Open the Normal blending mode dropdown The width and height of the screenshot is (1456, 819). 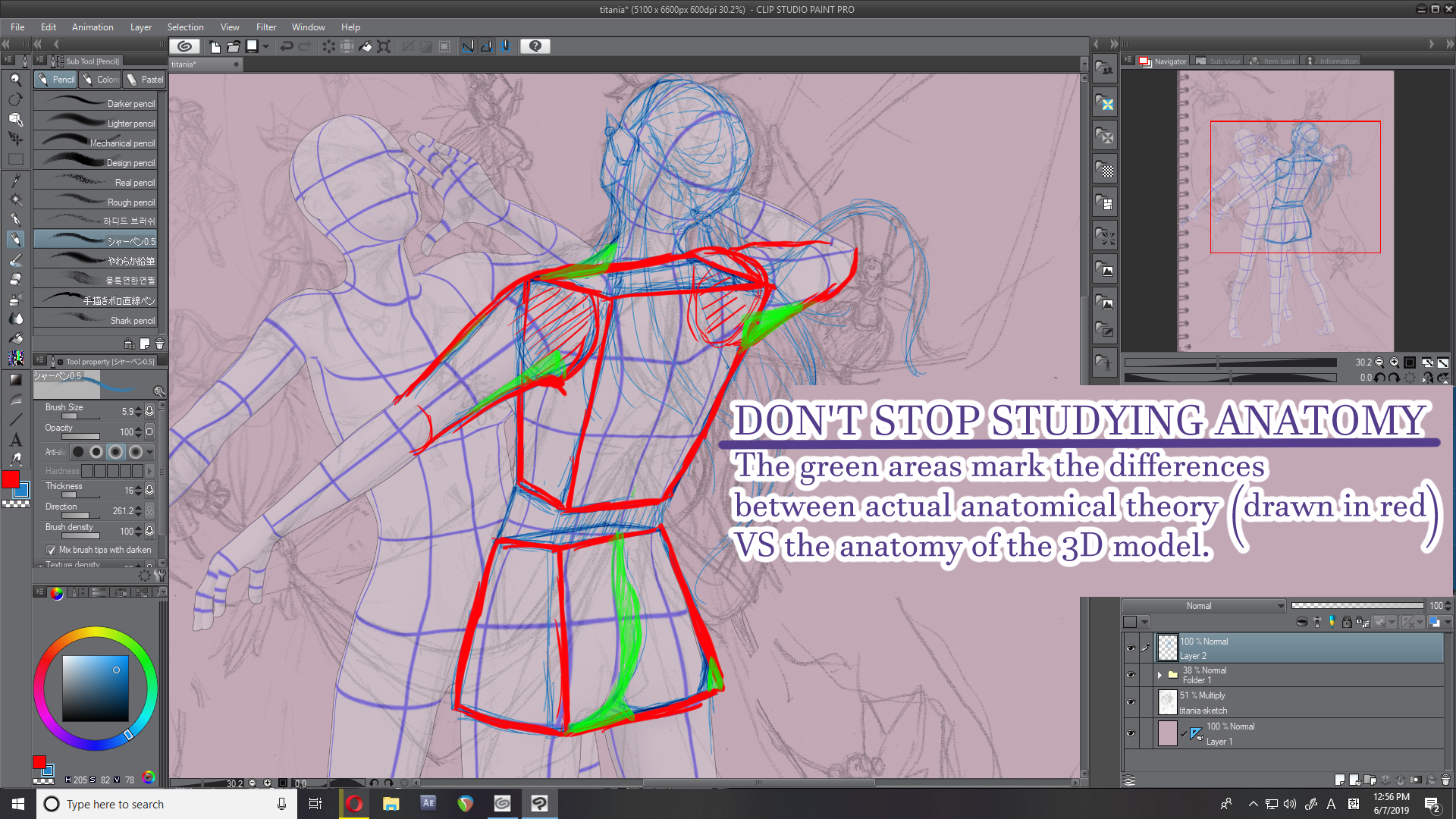click(x=1203, y=606)
